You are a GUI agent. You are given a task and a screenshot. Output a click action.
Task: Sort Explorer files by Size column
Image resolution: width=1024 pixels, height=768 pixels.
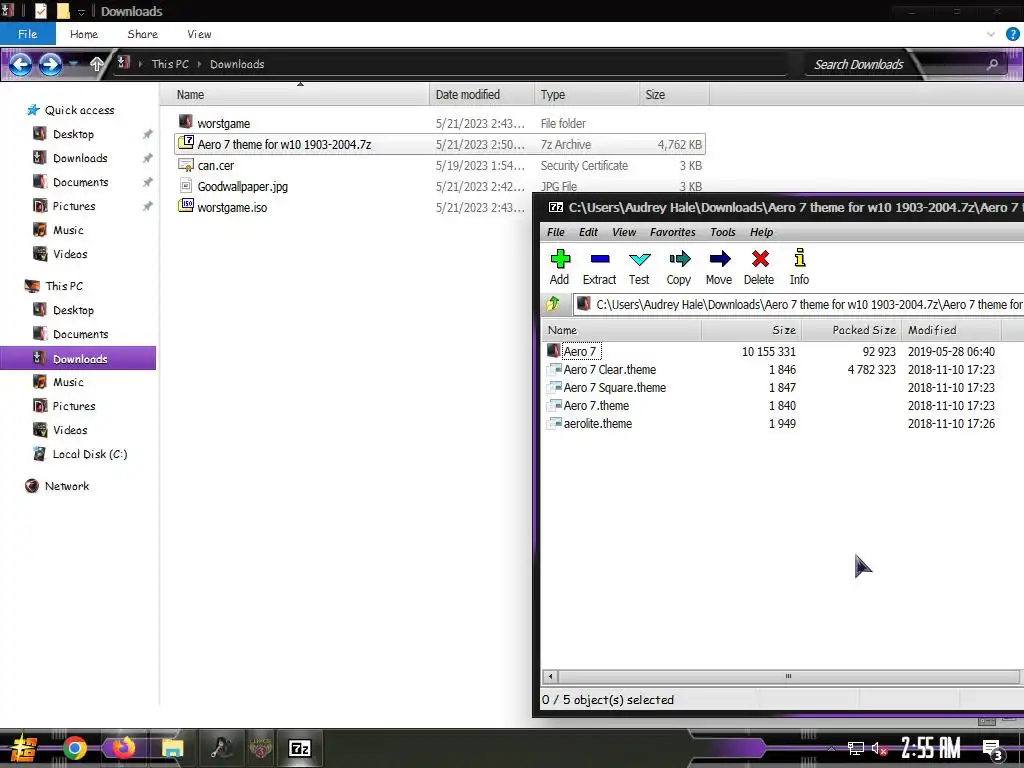[x=675, y=95]
